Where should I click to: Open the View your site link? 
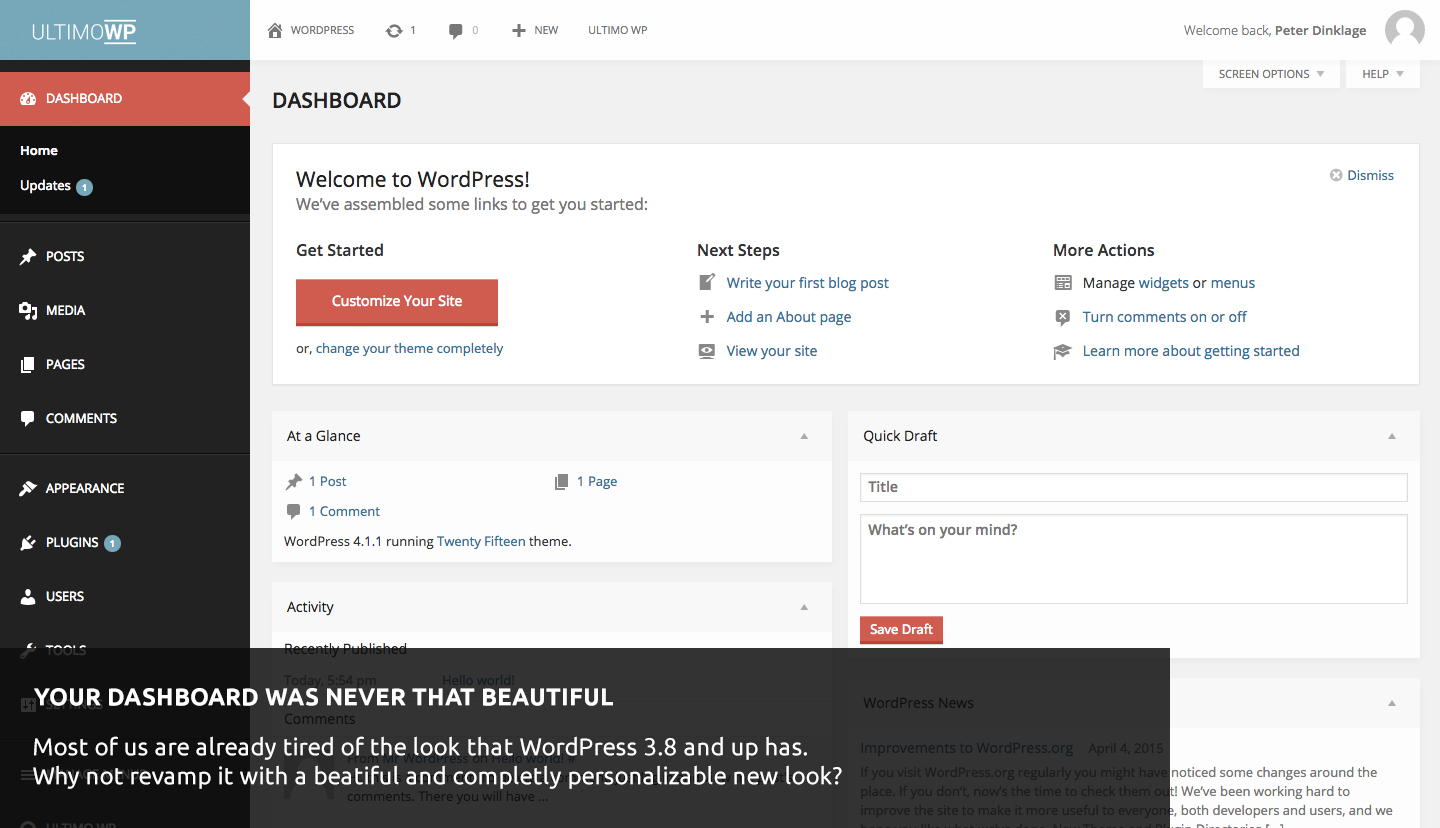(x=772, y=351)
